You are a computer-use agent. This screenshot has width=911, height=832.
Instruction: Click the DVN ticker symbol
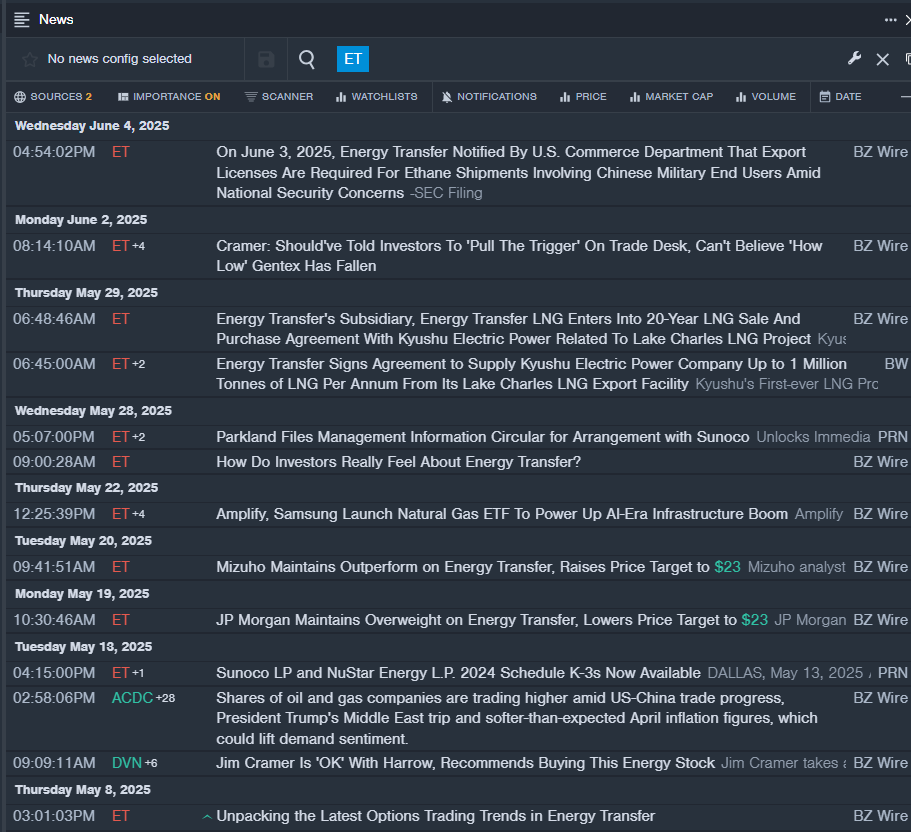[127, 763]
